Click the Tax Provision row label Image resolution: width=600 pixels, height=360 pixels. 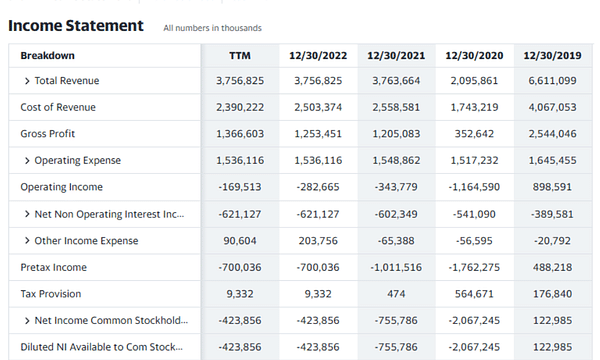tap(51, 294)
